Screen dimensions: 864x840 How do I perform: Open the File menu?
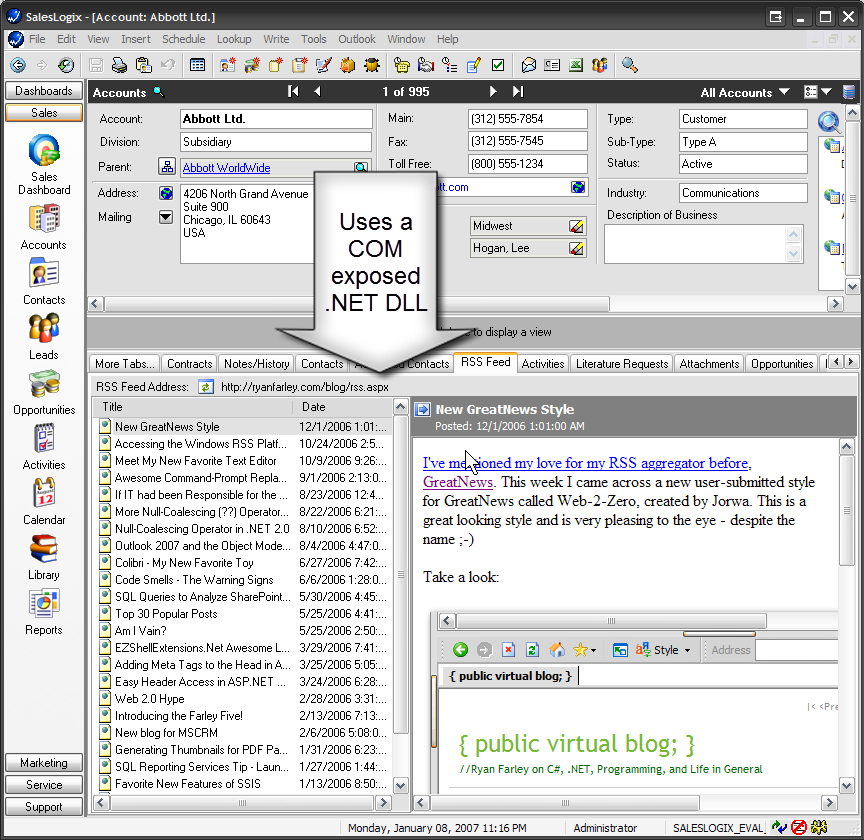click(37, 39)
